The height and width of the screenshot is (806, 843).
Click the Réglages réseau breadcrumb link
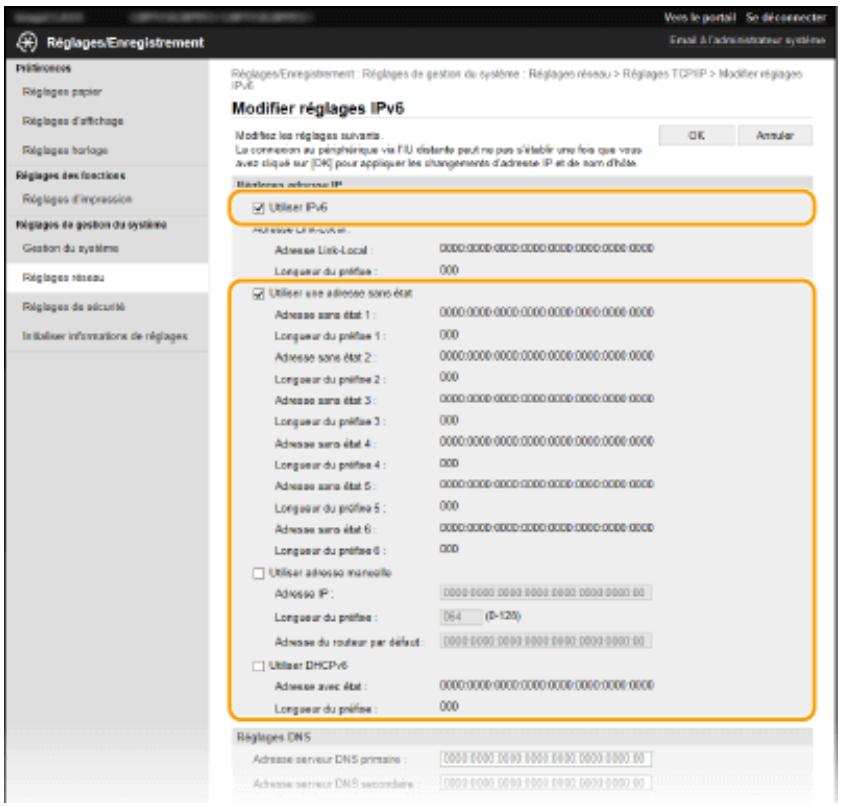click(570, 74)
